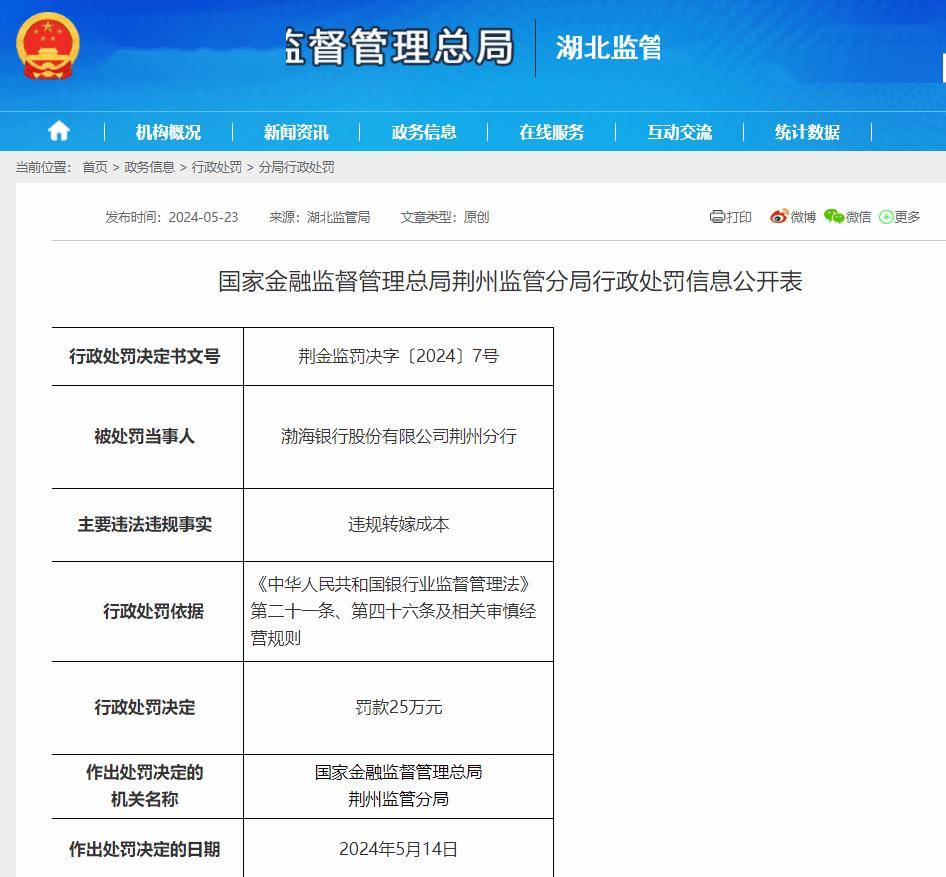Click 湖北监管 header title

pyautogui.click(x=608, y=47)
